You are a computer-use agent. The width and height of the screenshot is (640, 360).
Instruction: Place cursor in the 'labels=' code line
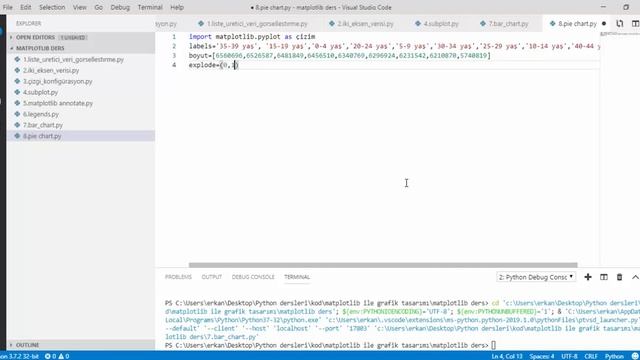coord(394,46)
